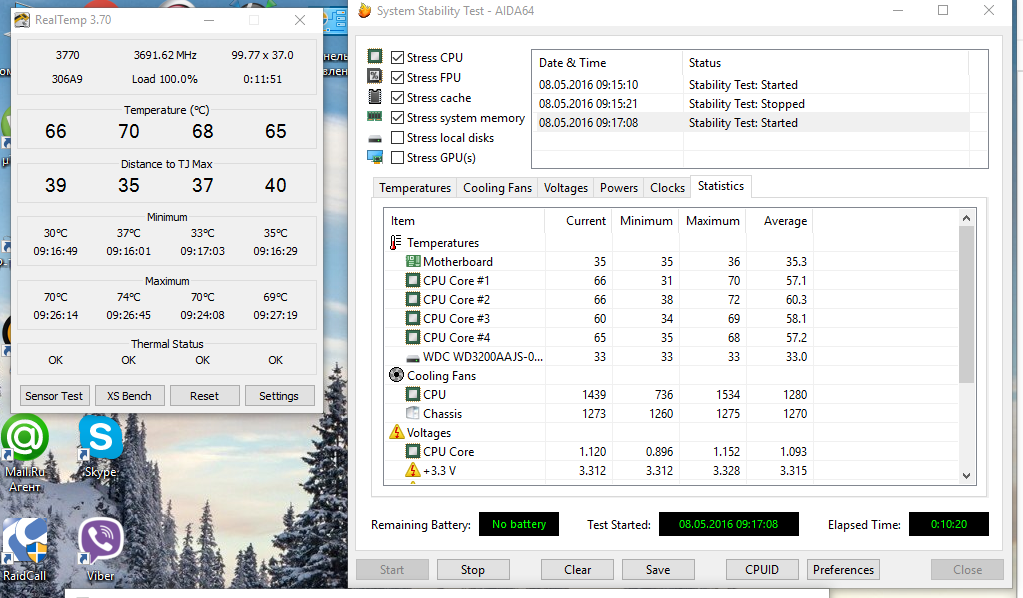This screenshot has width=1023, height=598.
Task: Uncheck the Stress cache checkbox
Action: click(x=397, y=98)
